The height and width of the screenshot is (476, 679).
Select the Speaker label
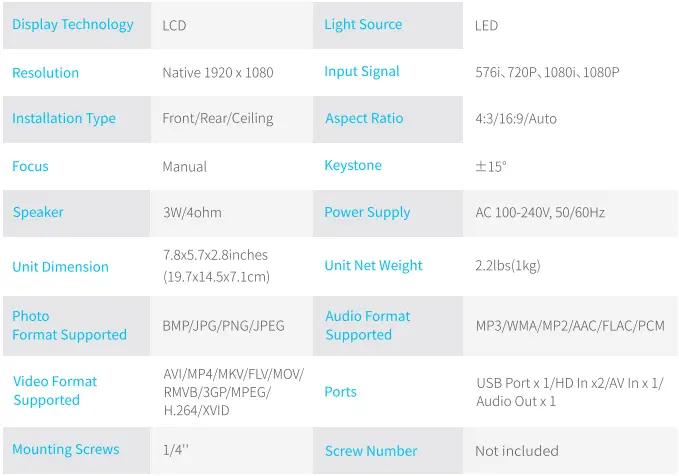tap(38, 213)
